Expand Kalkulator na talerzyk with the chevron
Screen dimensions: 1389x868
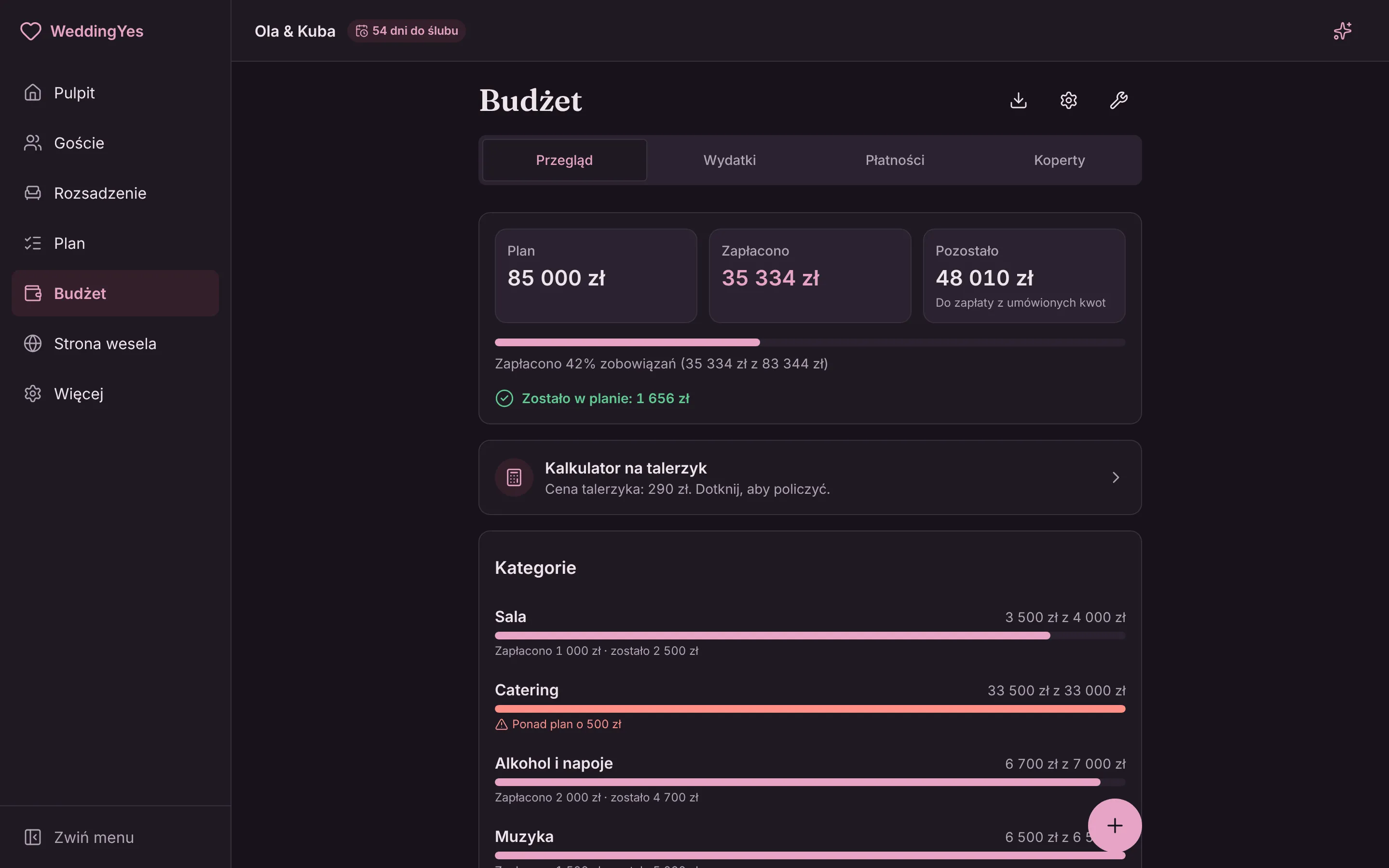(1115, 477)
